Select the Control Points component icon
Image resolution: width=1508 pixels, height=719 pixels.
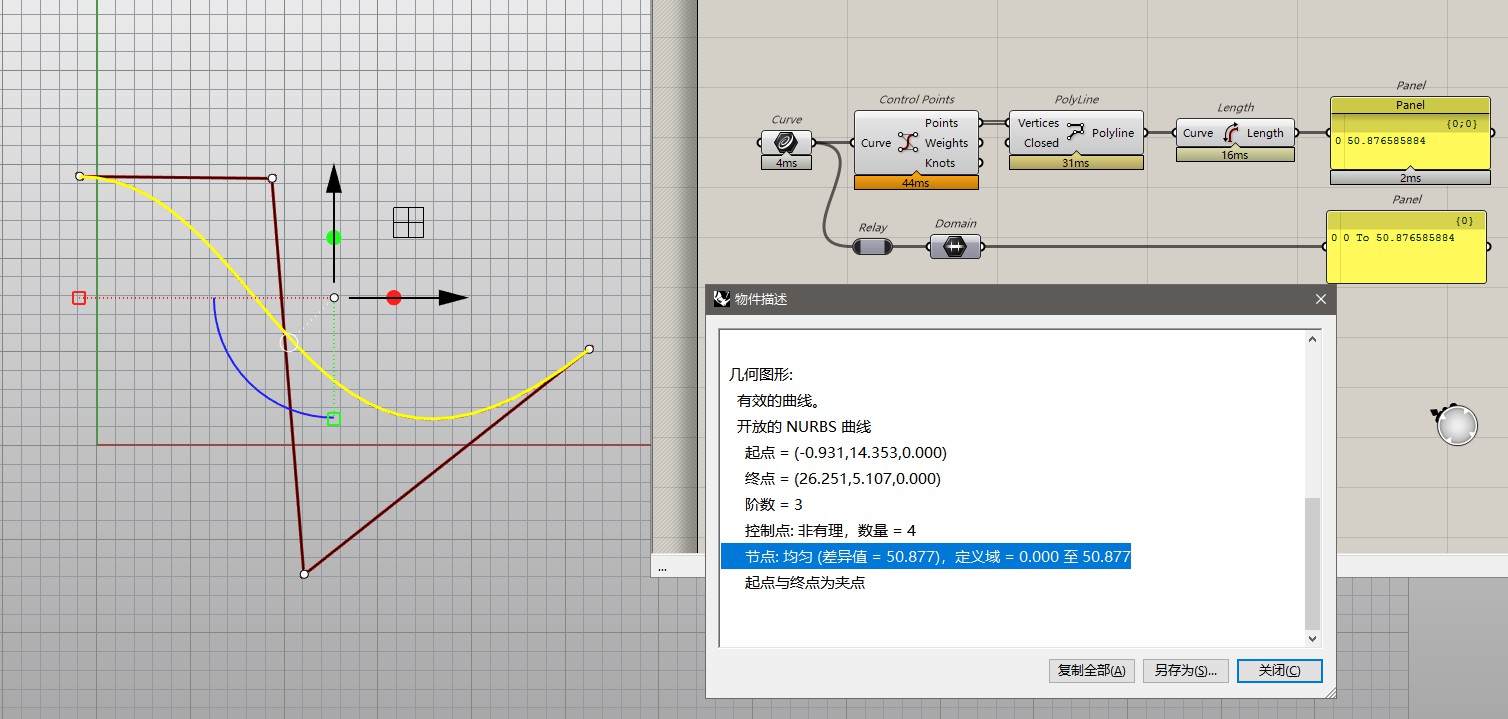(x=908, y=142)
